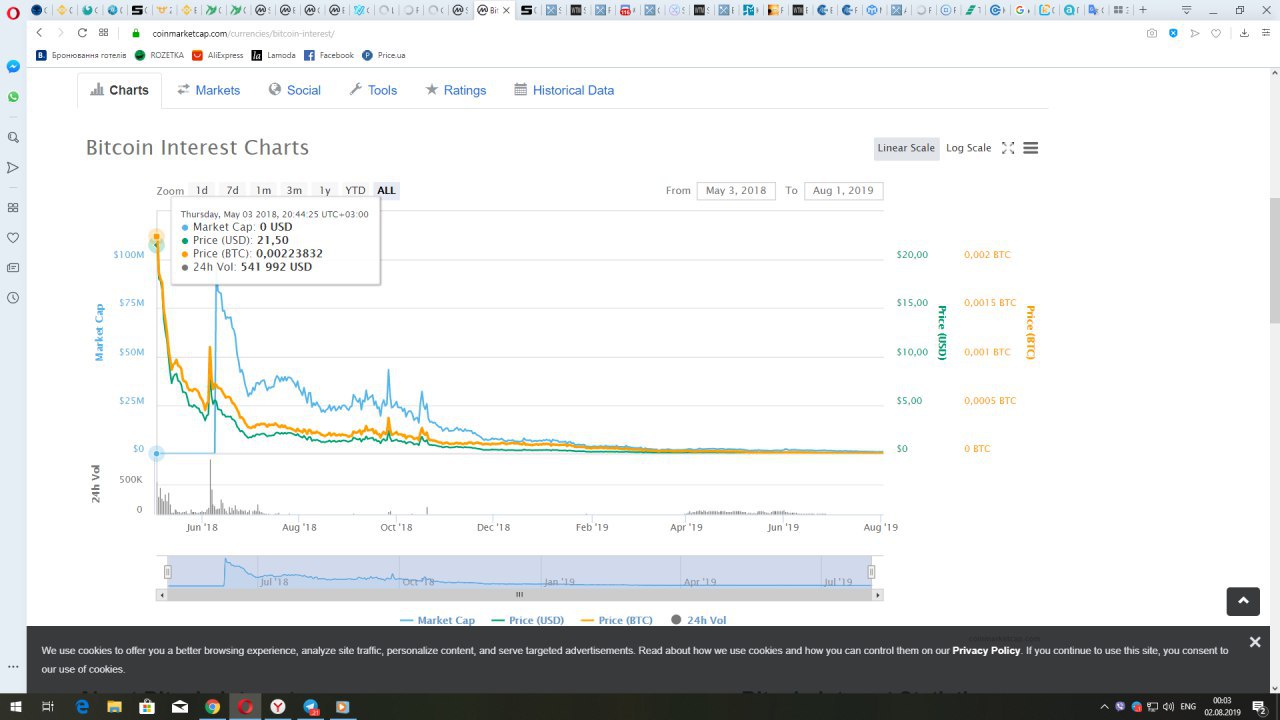The width and height of the screenshot is (1280, 720).
Task: Open the chart context hamburger menu
Action: pyautogui.click(x=1031, y=148)
